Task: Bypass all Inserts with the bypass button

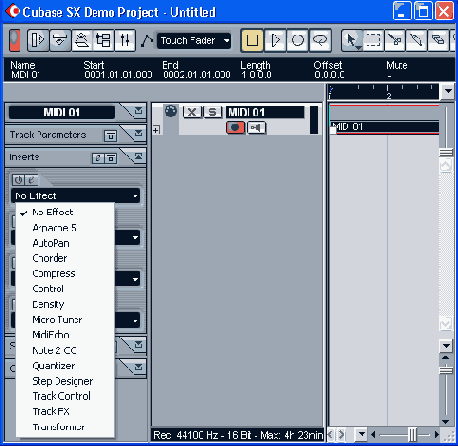Action: [111, 158]
